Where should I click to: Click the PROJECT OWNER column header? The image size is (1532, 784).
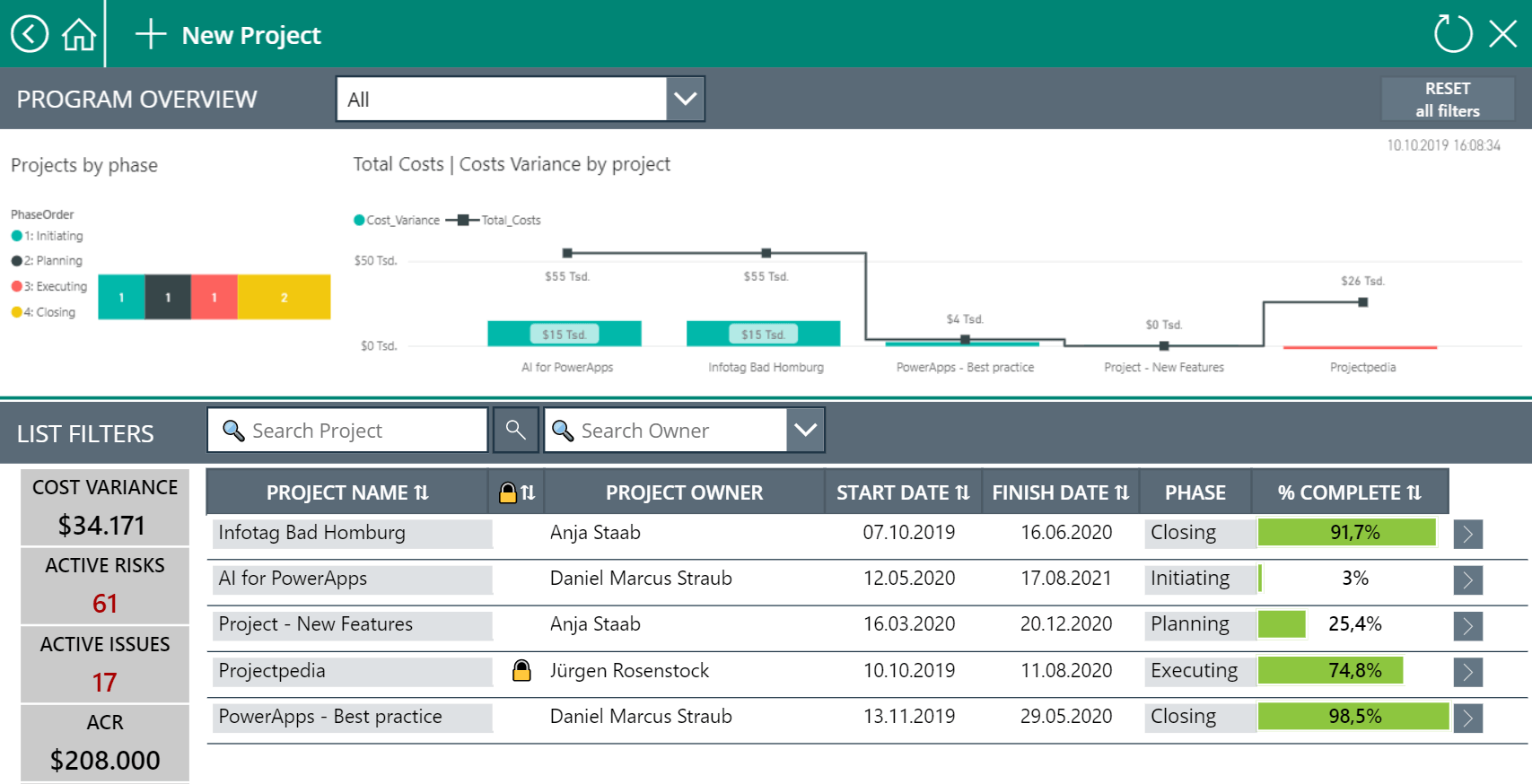(684, 492)
